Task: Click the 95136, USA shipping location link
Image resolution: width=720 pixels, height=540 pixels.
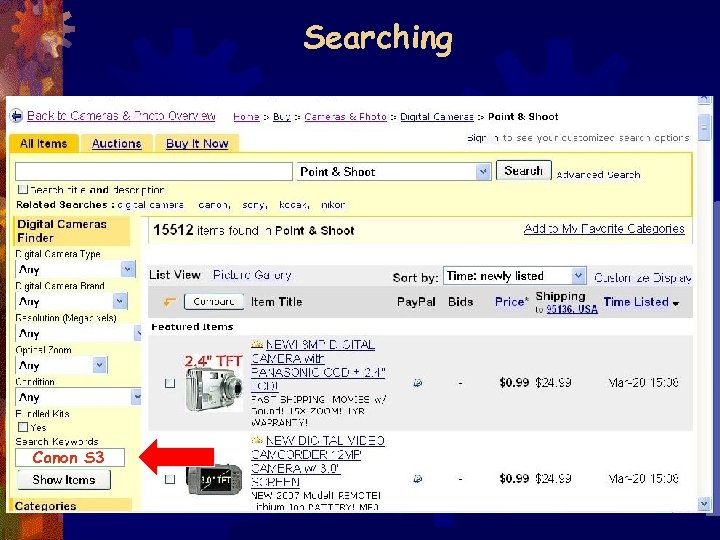Action: pos(572,309)
